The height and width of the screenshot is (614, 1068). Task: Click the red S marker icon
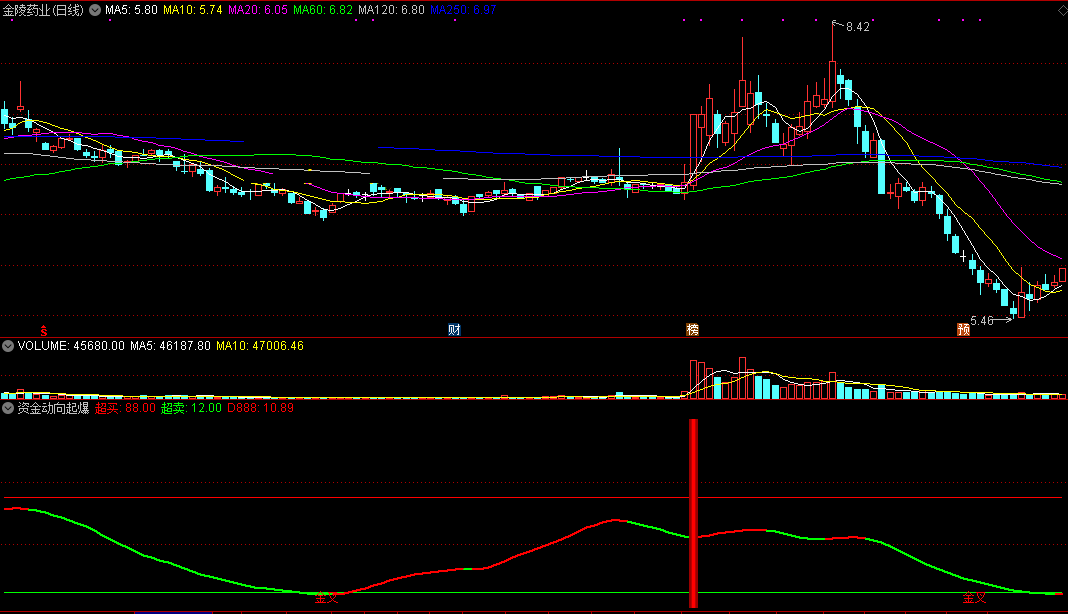click(44, 331)
